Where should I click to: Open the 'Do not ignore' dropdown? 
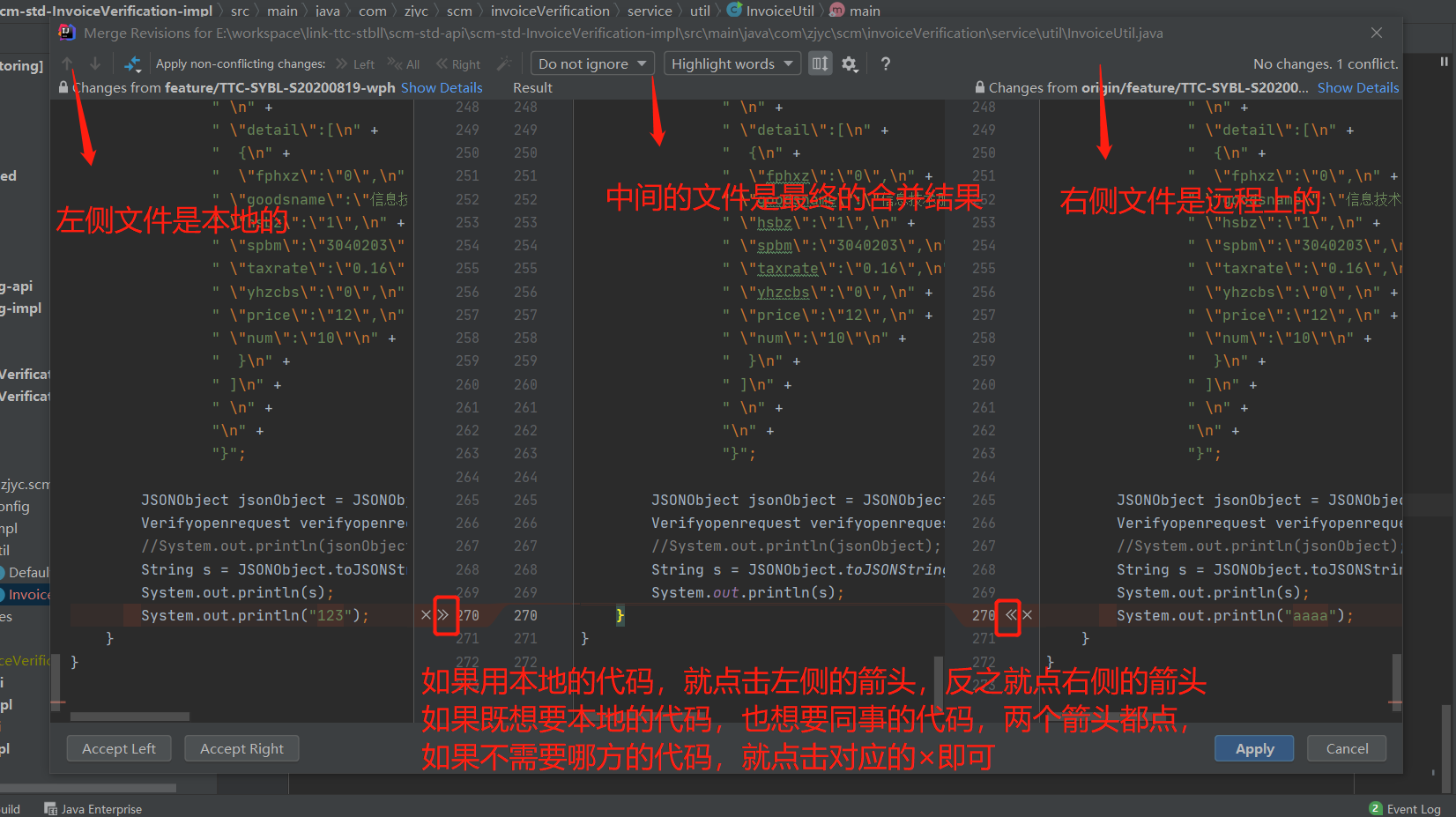[x=592, y=63]
